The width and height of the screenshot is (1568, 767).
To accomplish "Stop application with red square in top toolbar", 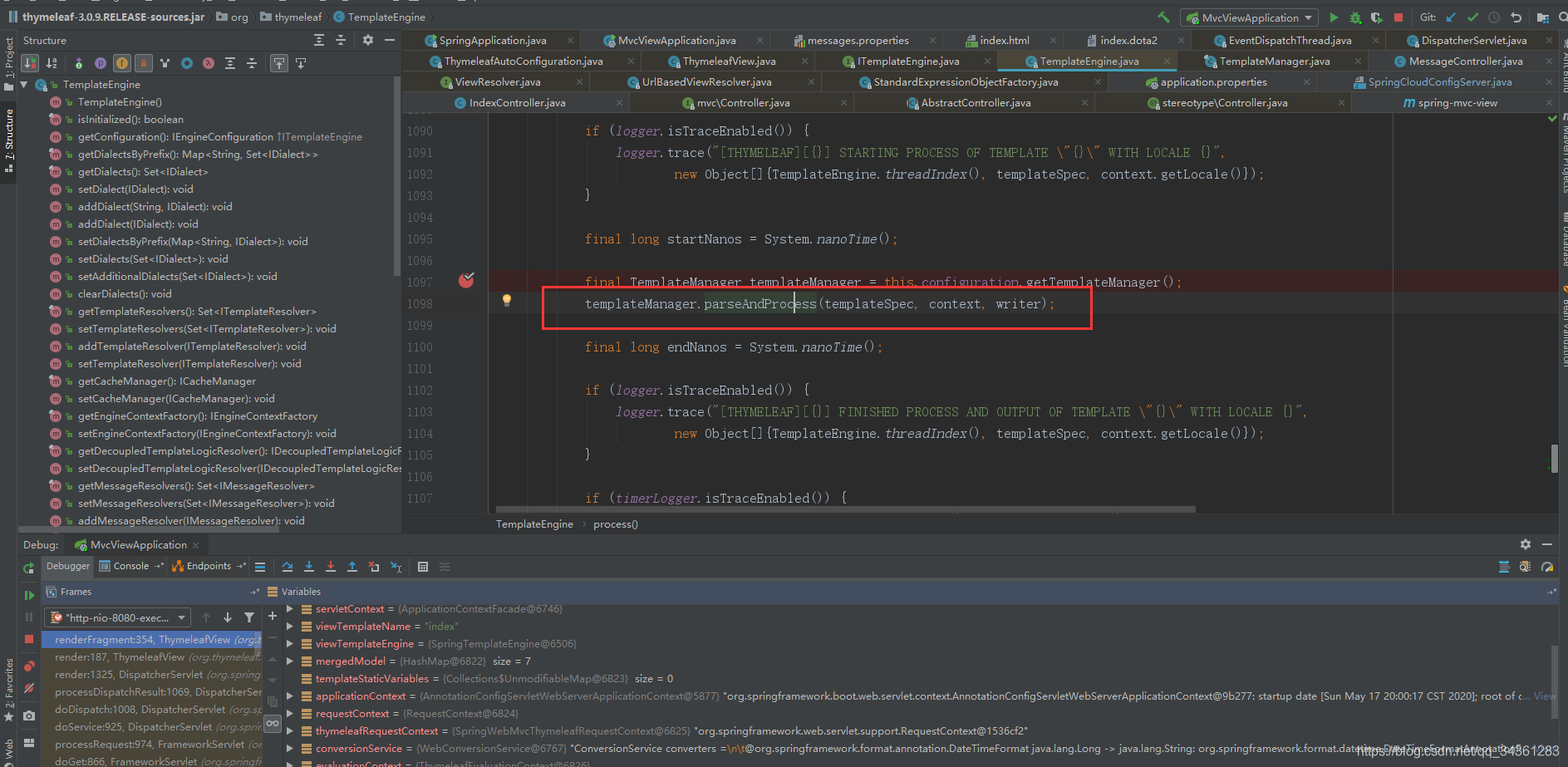I will tap(1398, 17).
